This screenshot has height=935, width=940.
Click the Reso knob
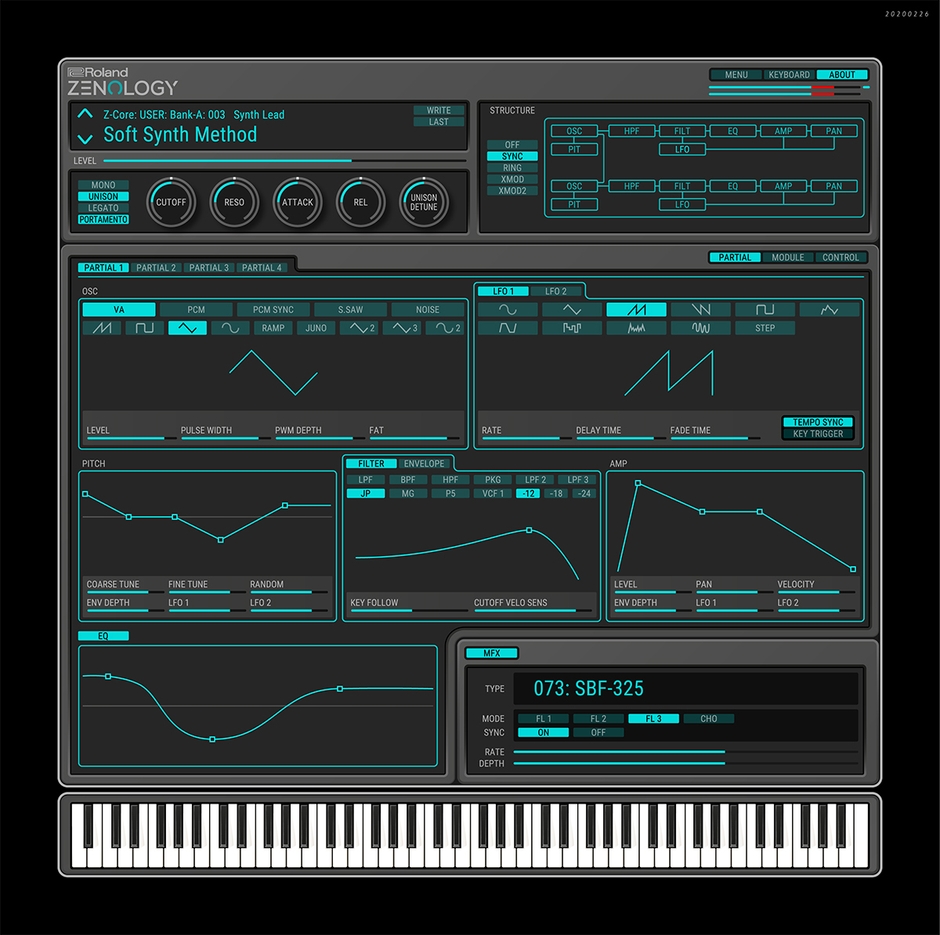[x=234, y=202]
